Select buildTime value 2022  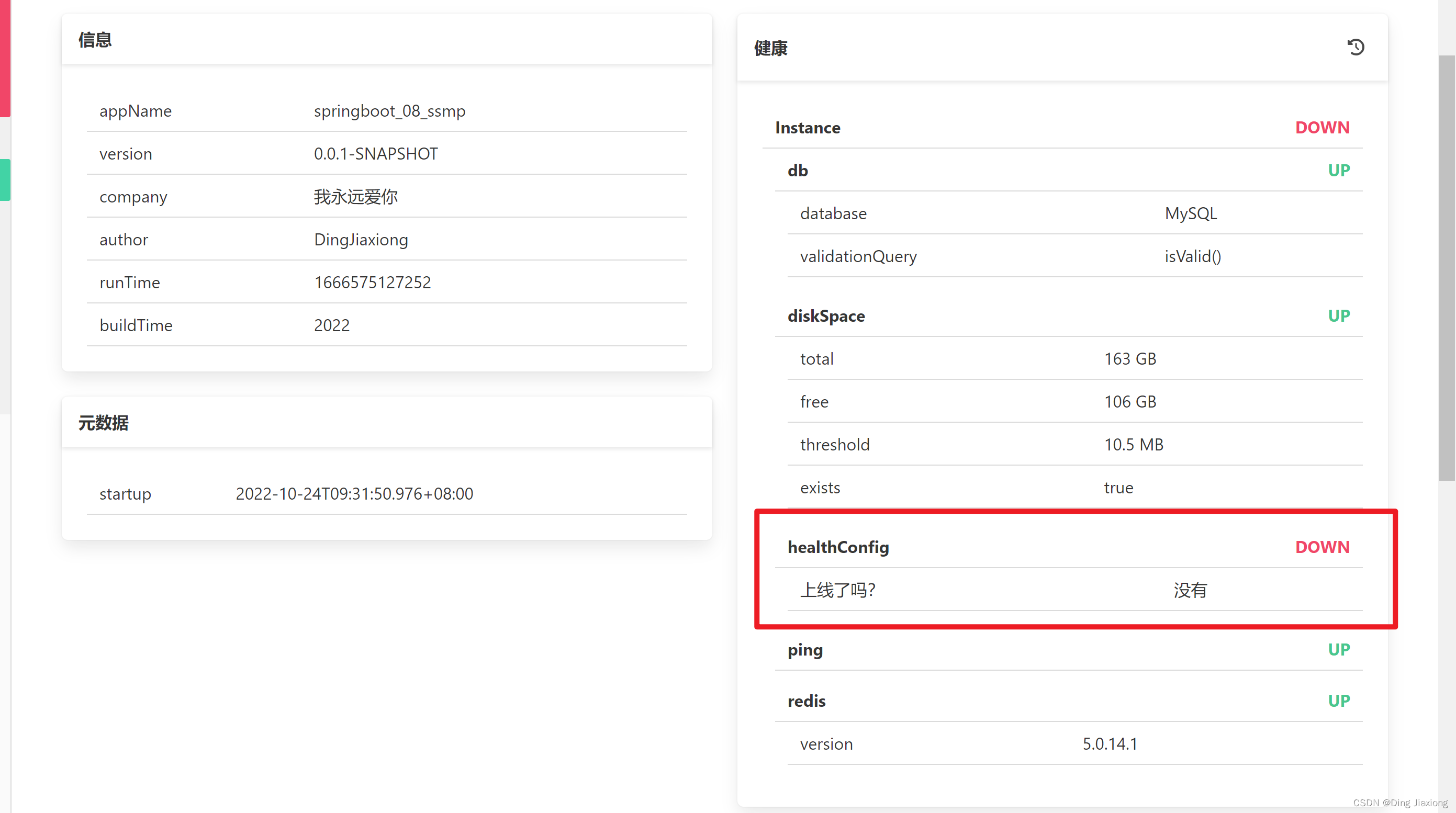(x=332, y=325)
